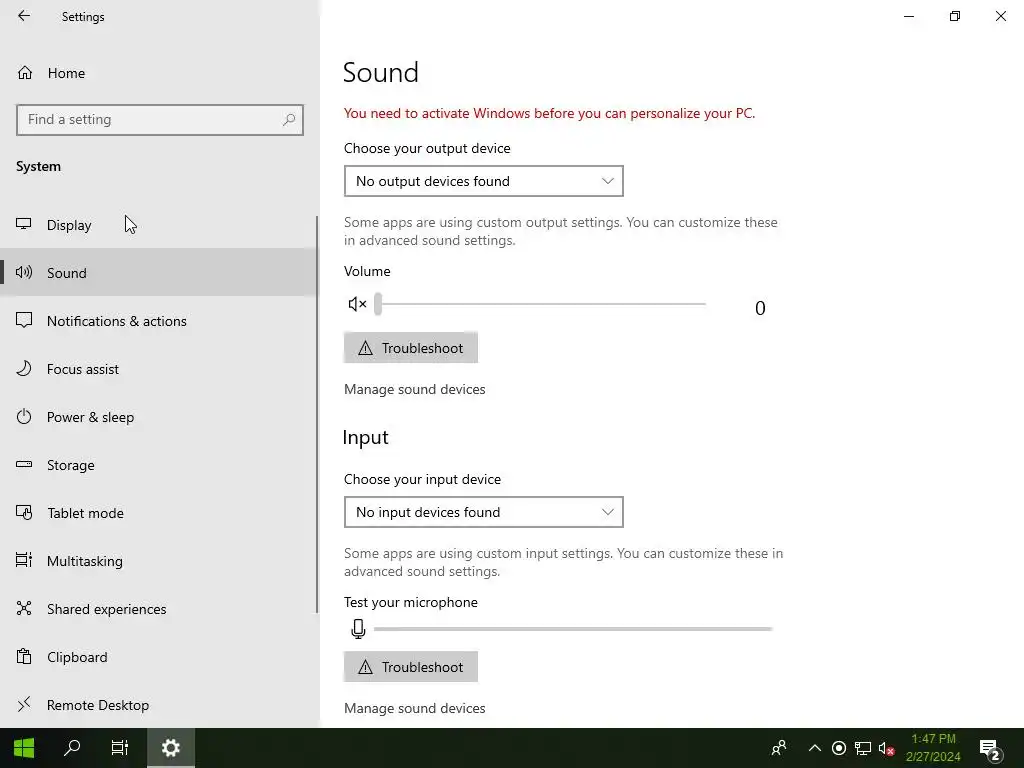Click the Settings gear taskbar button
This screenshot has height=768, width=1024.
click(x=170, y=748)
